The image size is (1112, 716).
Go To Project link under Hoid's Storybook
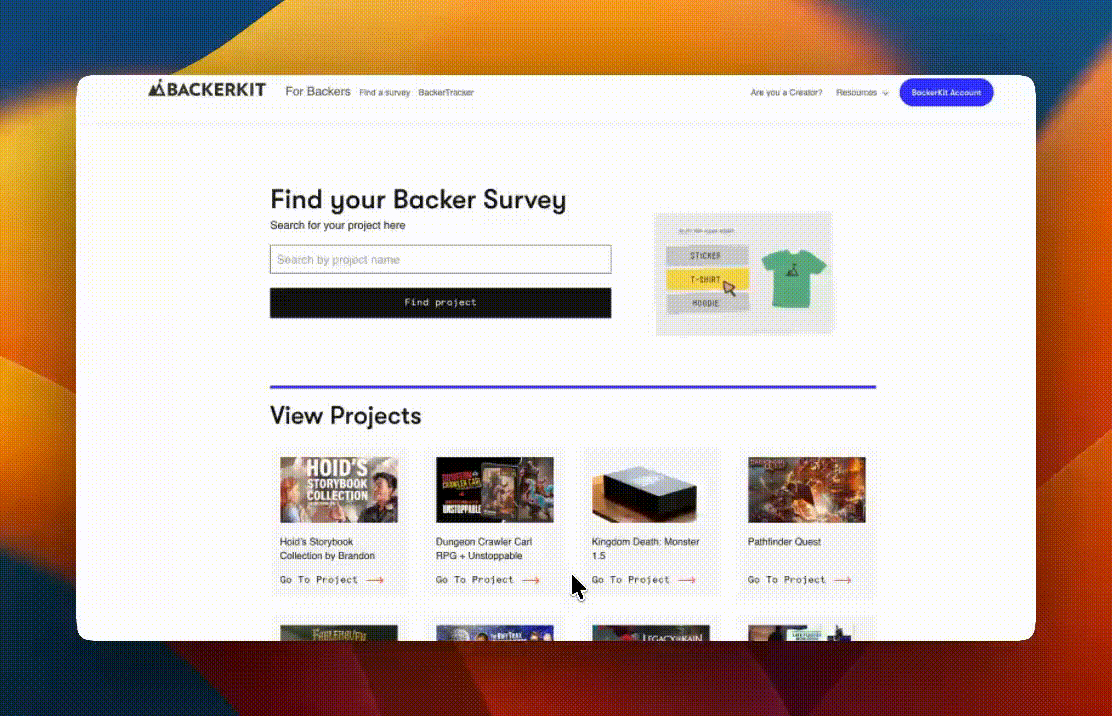[332, 580]
